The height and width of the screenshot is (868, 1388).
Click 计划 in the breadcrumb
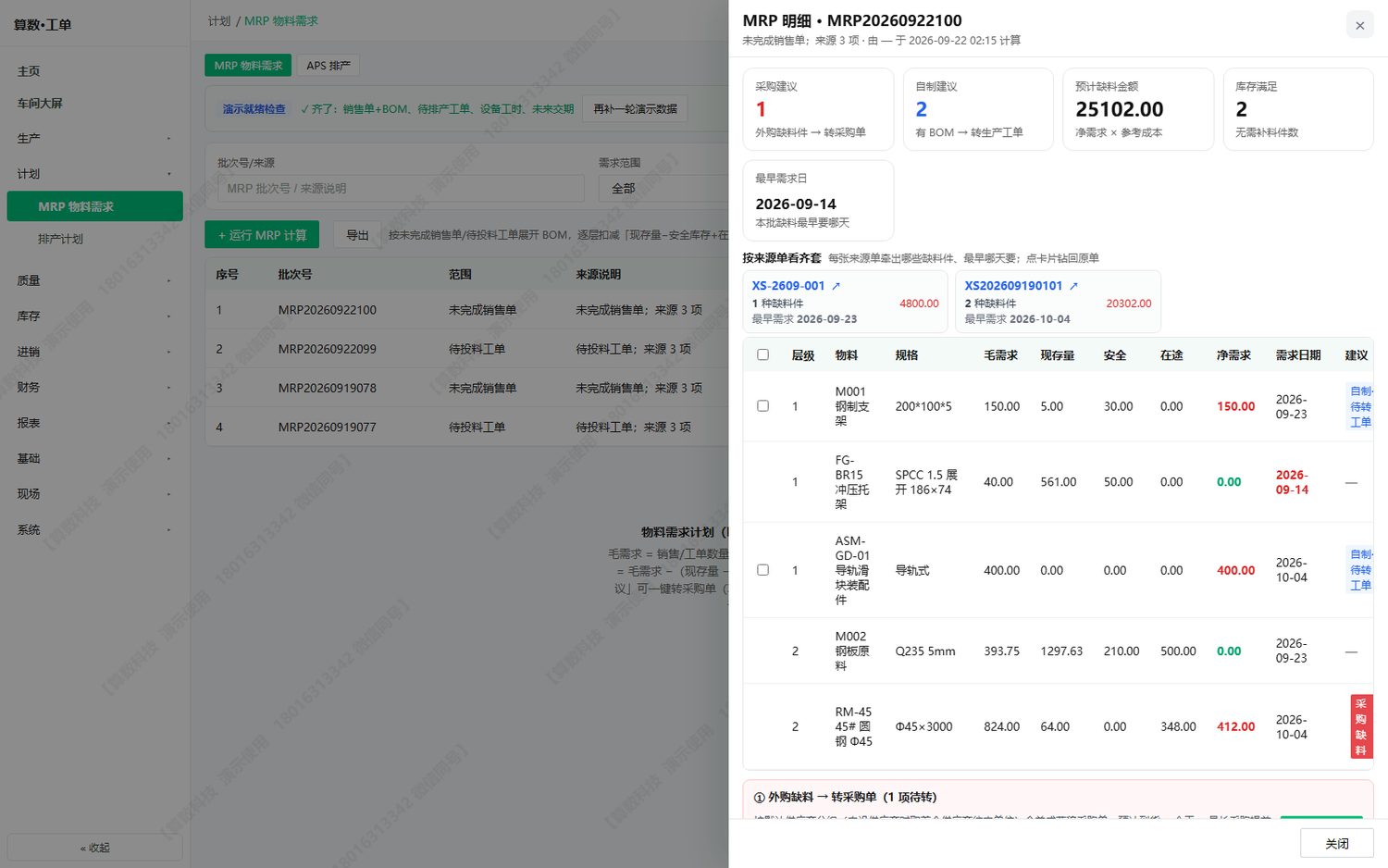[219, 21]
